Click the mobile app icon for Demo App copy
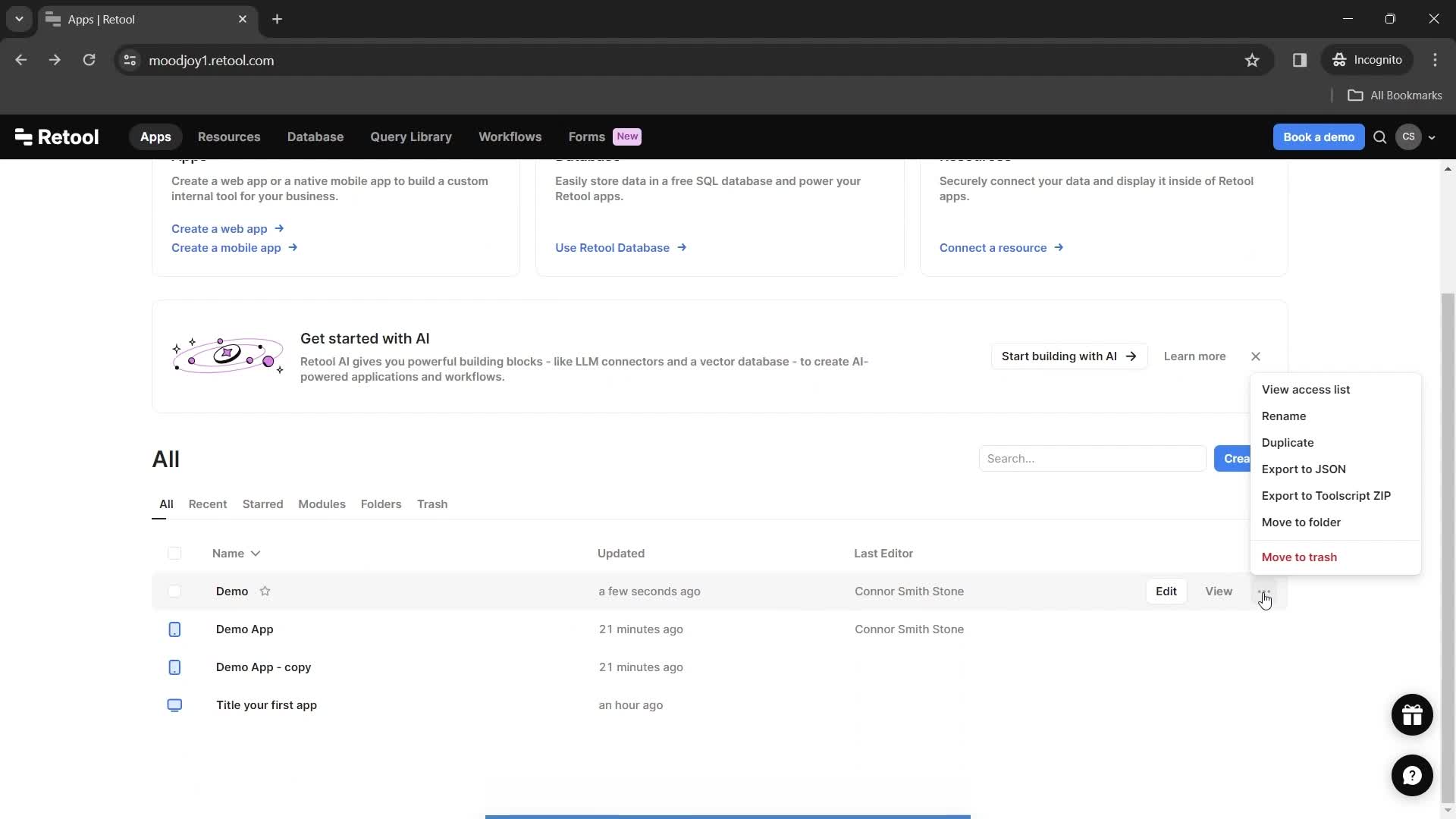The image size is (1456, 819). (174, 667)
